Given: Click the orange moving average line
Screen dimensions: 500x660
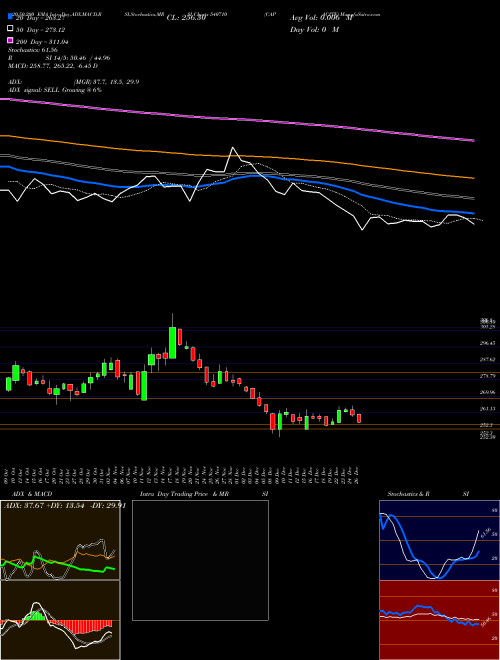Looking at the screenshot, I should coord(237,156).
